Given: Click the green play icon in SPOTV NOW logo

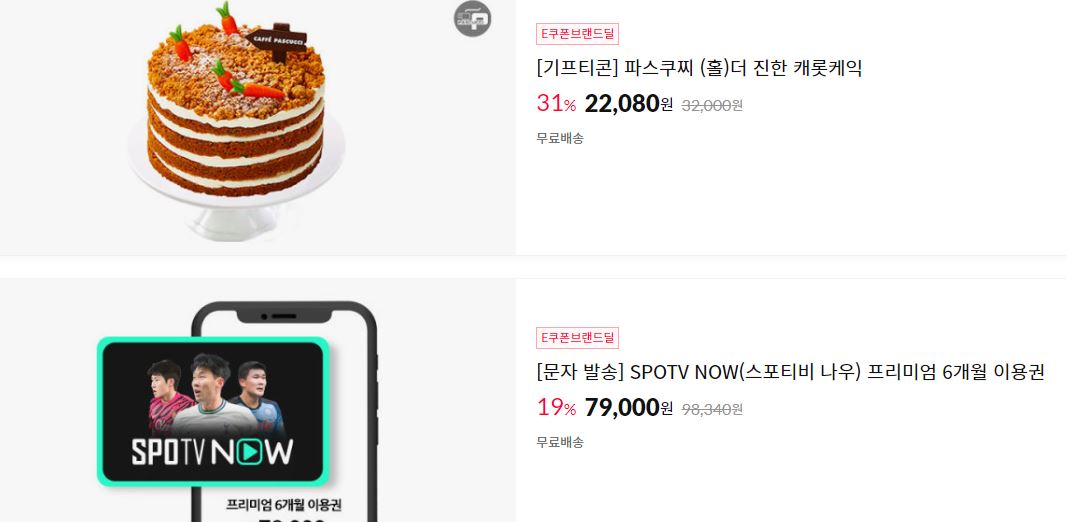Looking at the screenshot, I should tap(252, 451).
